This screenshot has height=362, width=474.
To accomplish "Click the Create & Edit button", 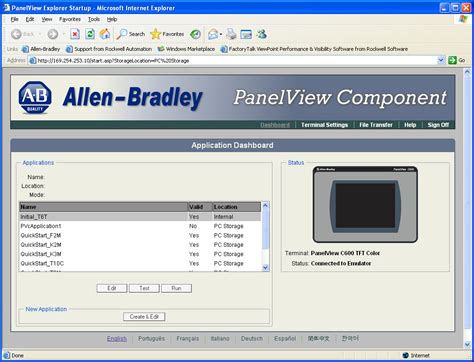I will tap(144, 317).
